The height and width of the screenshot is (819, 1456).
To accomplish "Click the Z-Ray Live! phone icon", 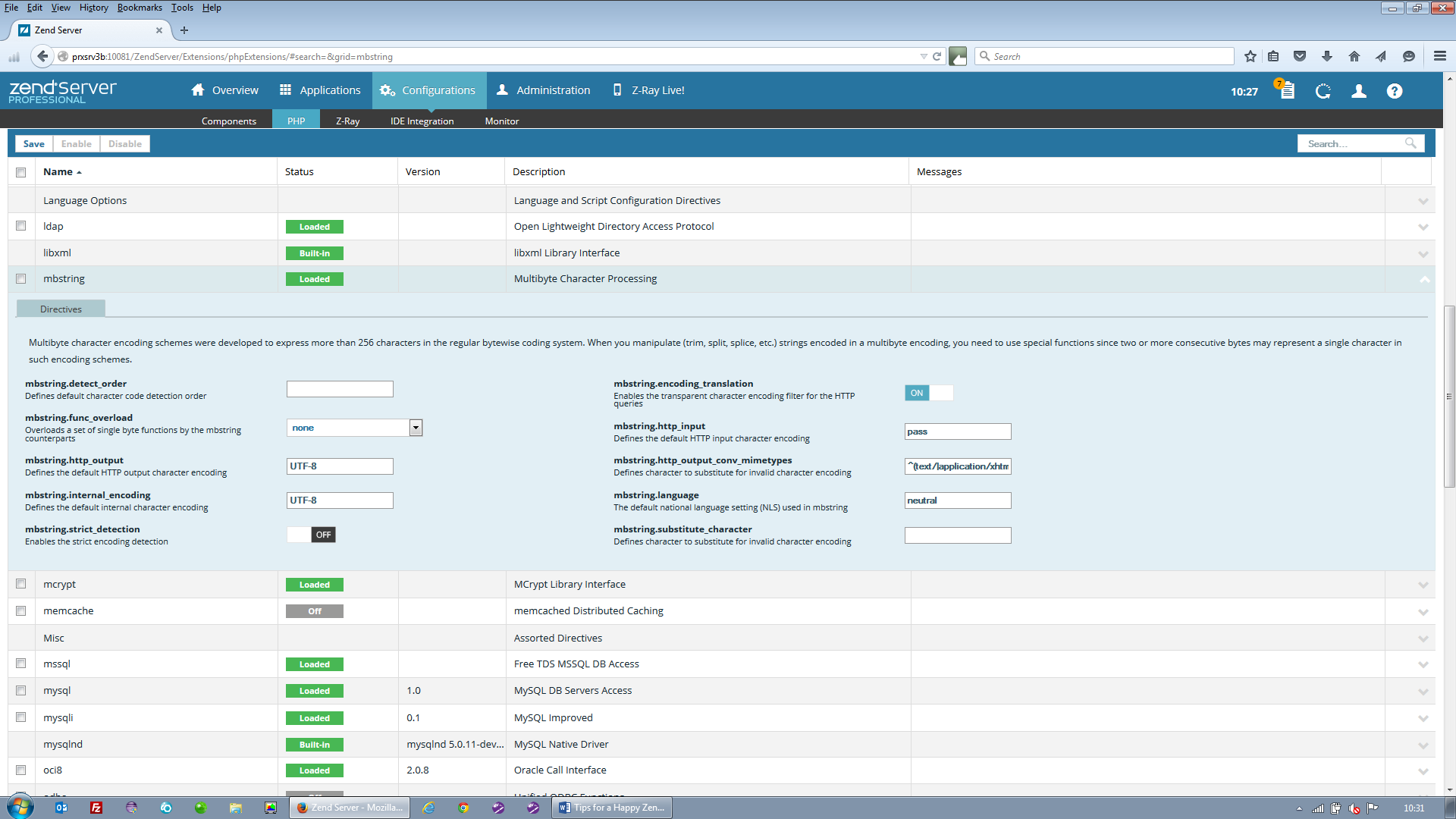I will tap(617, 90).
